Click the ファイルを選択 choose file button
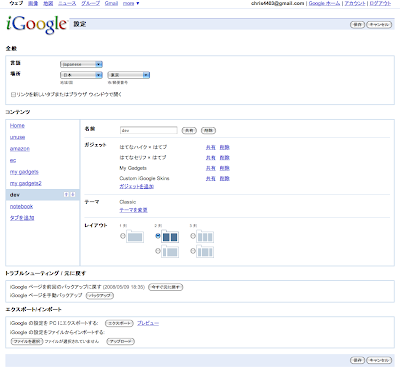Screen dimensions: 400x378 tap(27, 341)
